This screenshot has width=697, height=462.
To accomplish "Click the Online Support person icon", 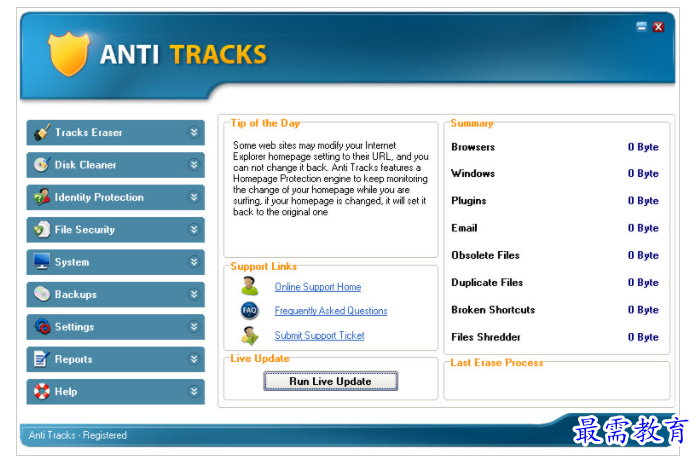I will (250, 286).
